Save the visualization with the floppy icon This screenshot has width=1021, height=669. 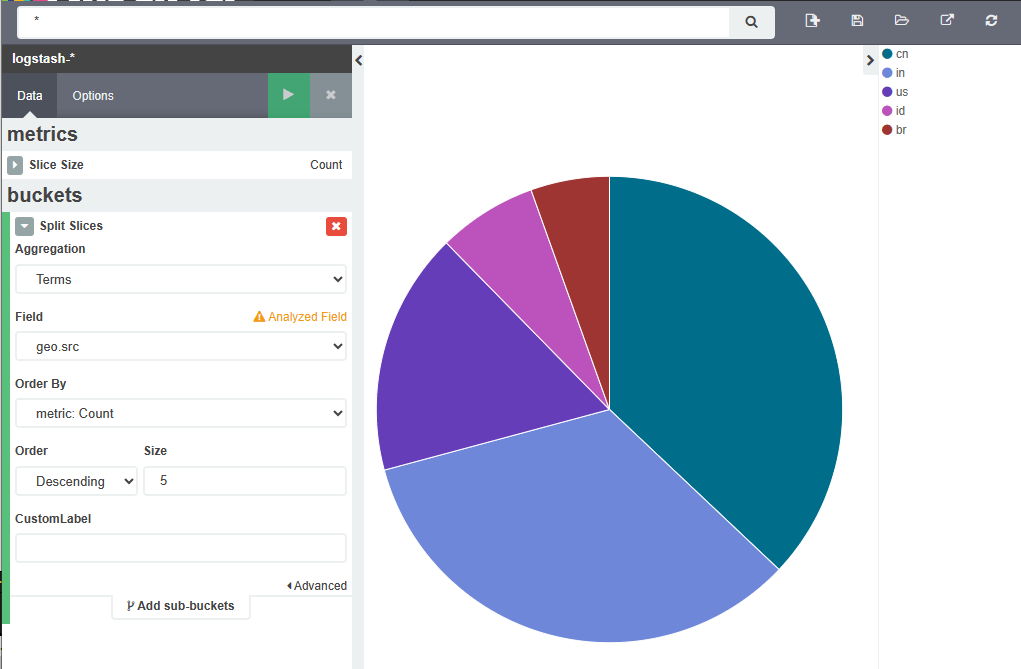[x=857, y=21]
